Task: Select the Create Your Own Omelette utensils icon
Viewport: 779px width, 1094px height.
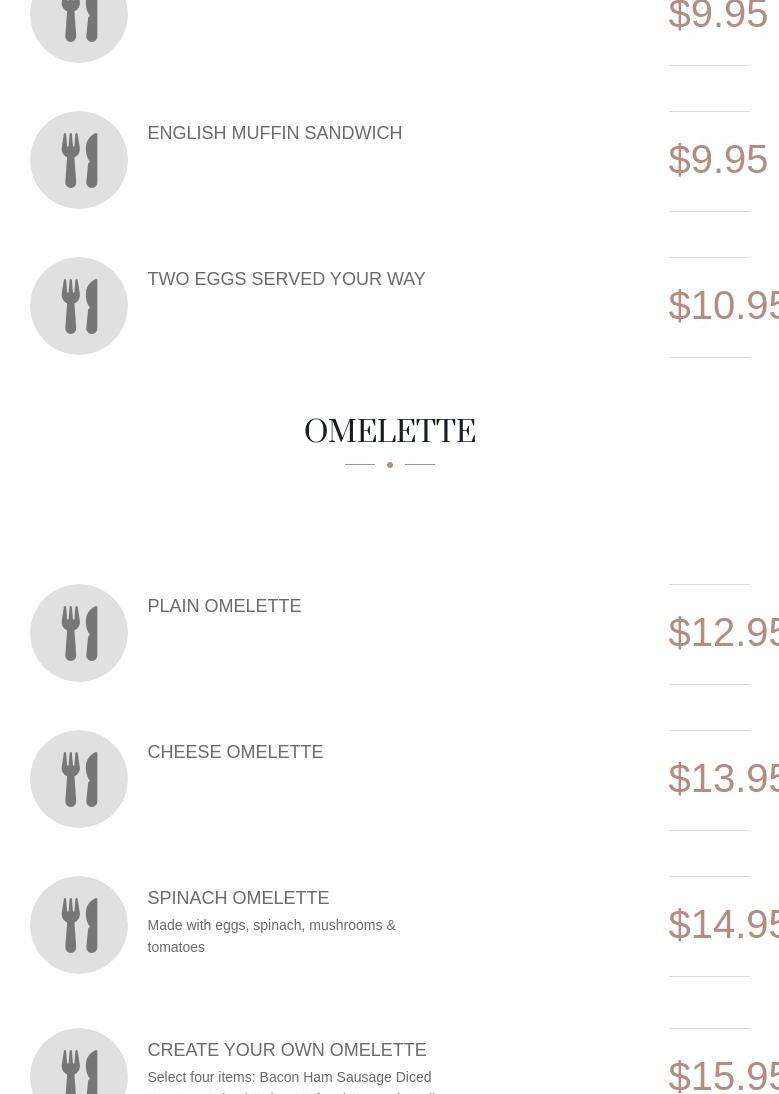Action: 79,1068
